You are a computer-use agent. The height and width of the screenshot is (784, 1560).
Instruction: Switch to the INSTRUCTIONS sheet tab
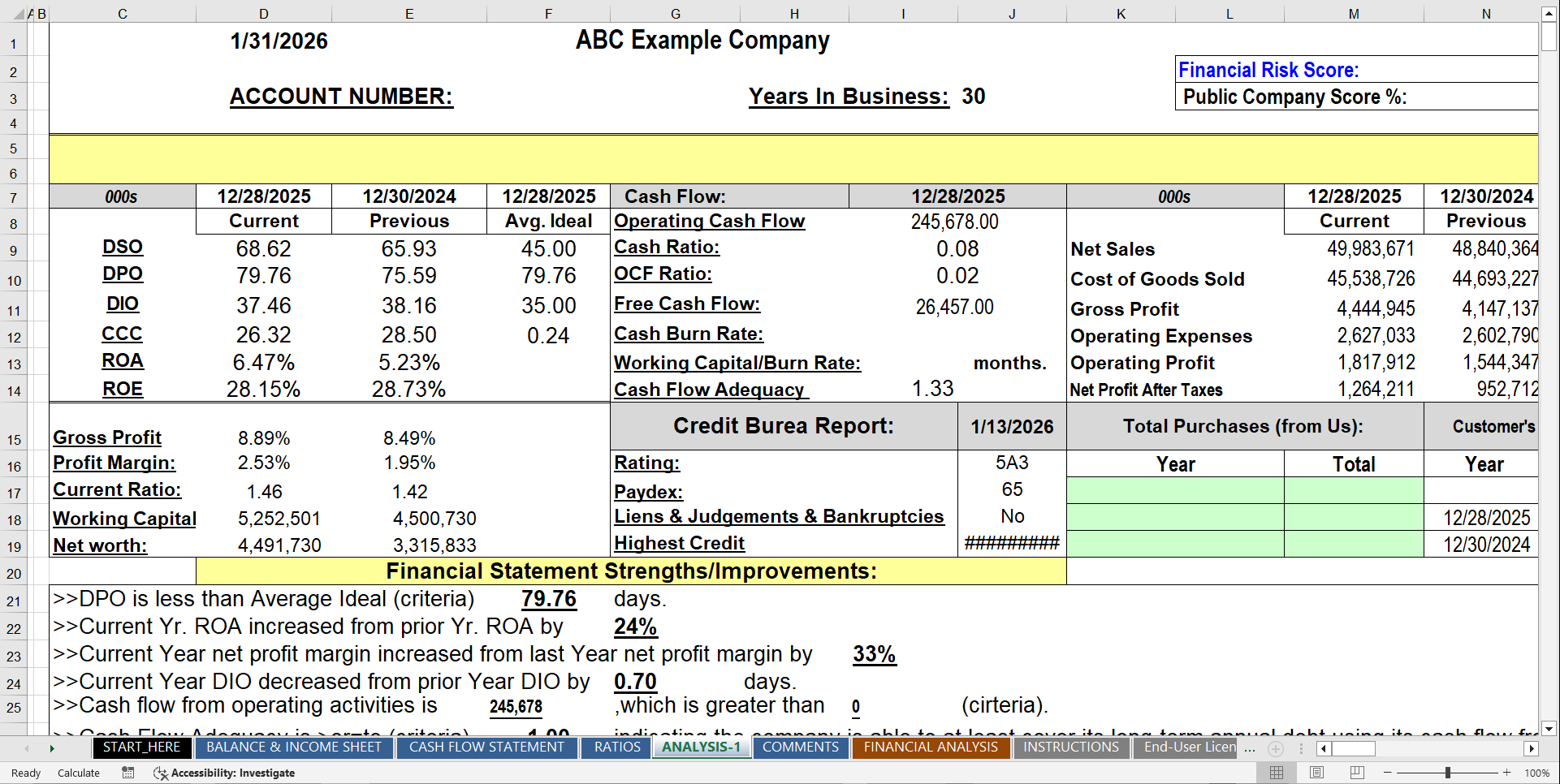(x=1070, y=747)
